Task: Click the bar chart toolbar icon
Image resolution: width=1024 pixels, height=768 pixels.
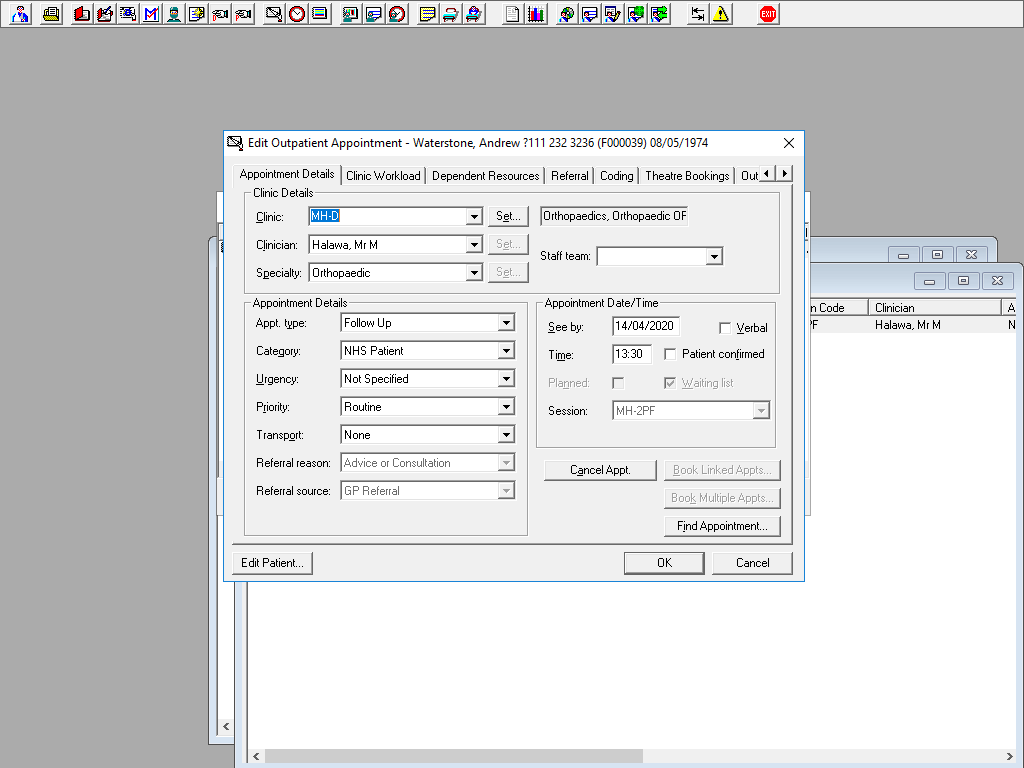Action: pos(536,14)
